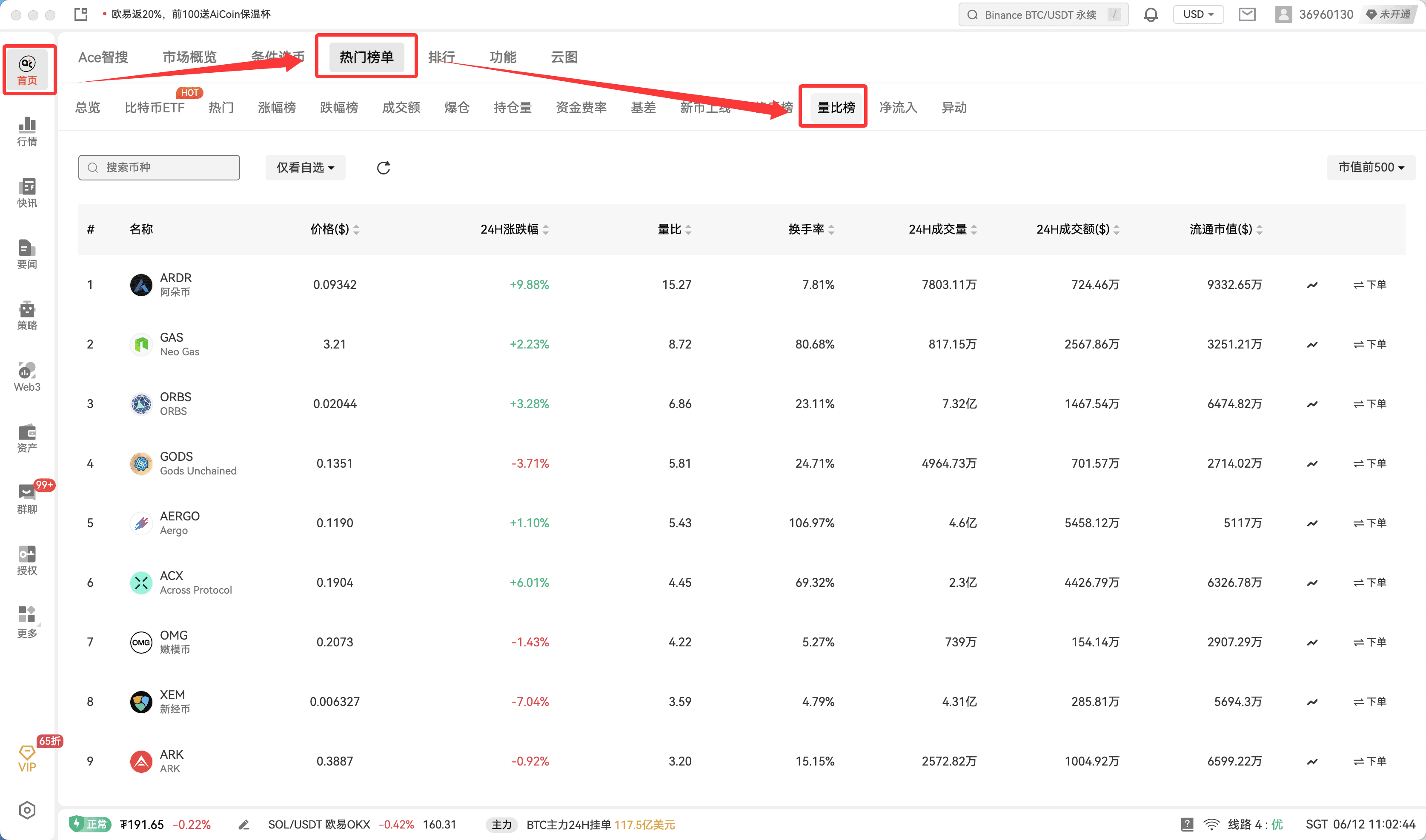The width and height of the screenshot is (1426, 840).
Task: Click 下单 for ACX row
Action: point(1369,583)
